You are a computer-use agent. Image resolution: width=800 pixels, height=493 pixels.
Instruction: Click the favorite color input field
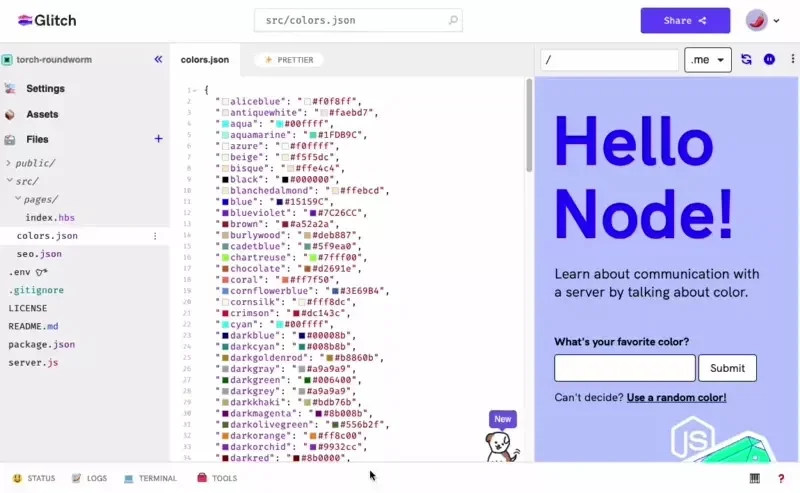(x=624, y=368)
